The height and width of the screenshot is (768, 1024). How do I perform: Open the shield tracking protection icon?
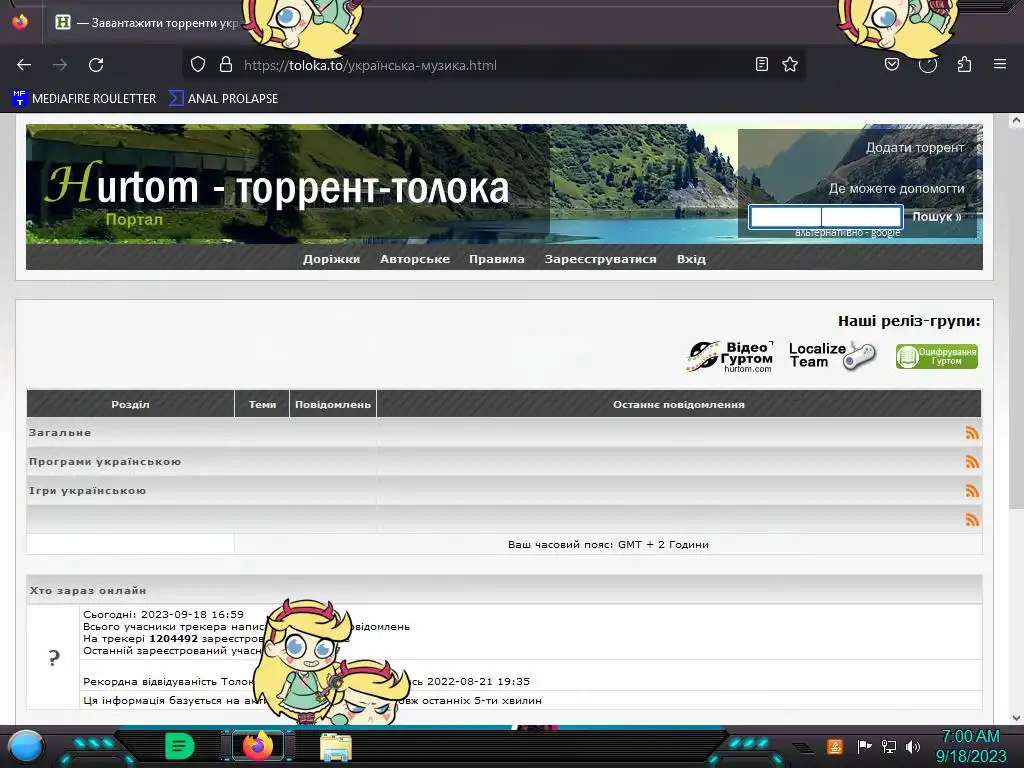198,65
